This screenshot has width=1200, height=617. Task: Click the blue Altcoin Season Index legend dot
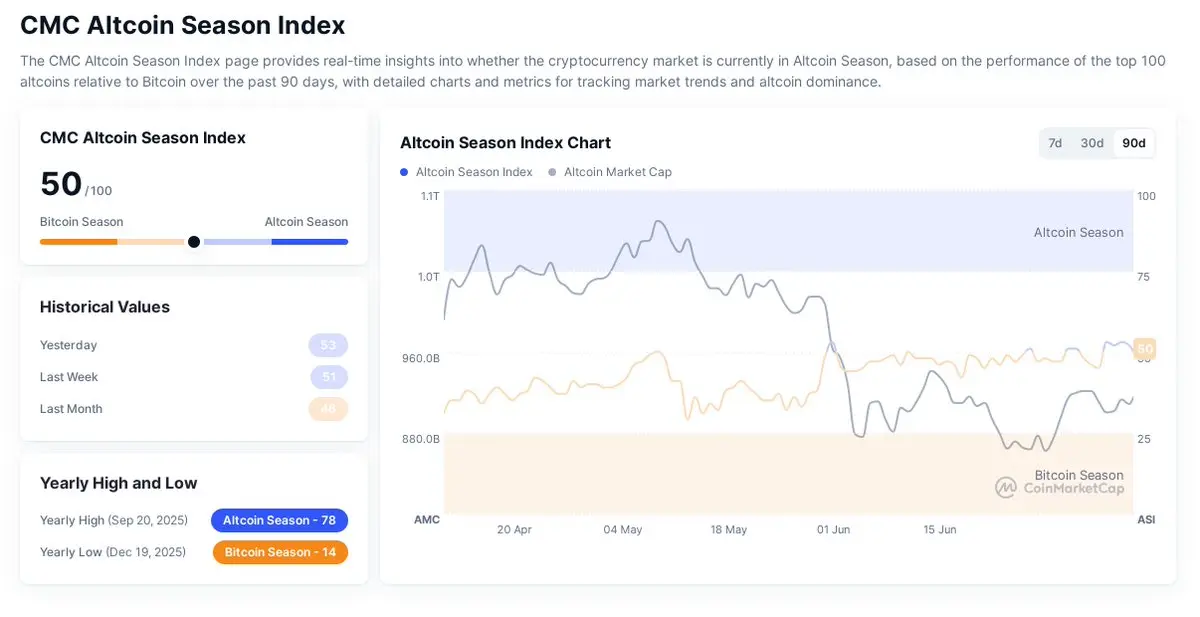[404, 172]
